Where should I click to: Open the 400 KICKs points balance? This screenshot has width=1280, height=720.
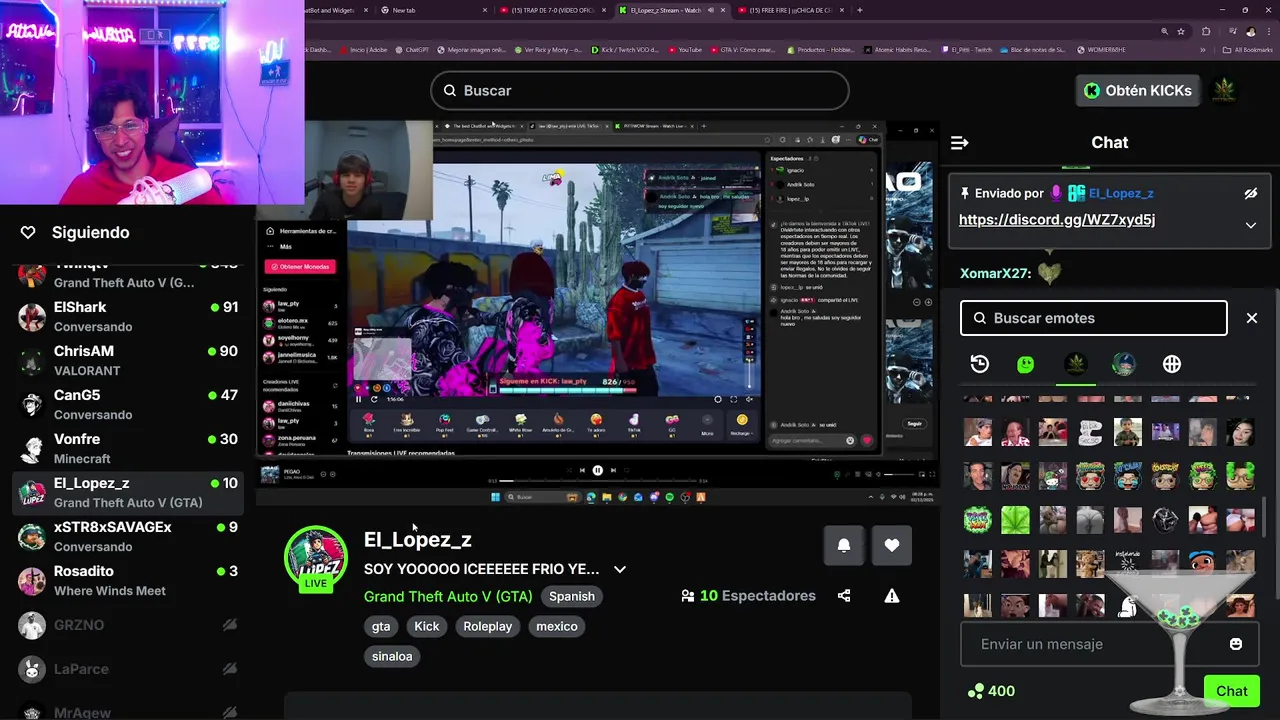tap(990, 691)
